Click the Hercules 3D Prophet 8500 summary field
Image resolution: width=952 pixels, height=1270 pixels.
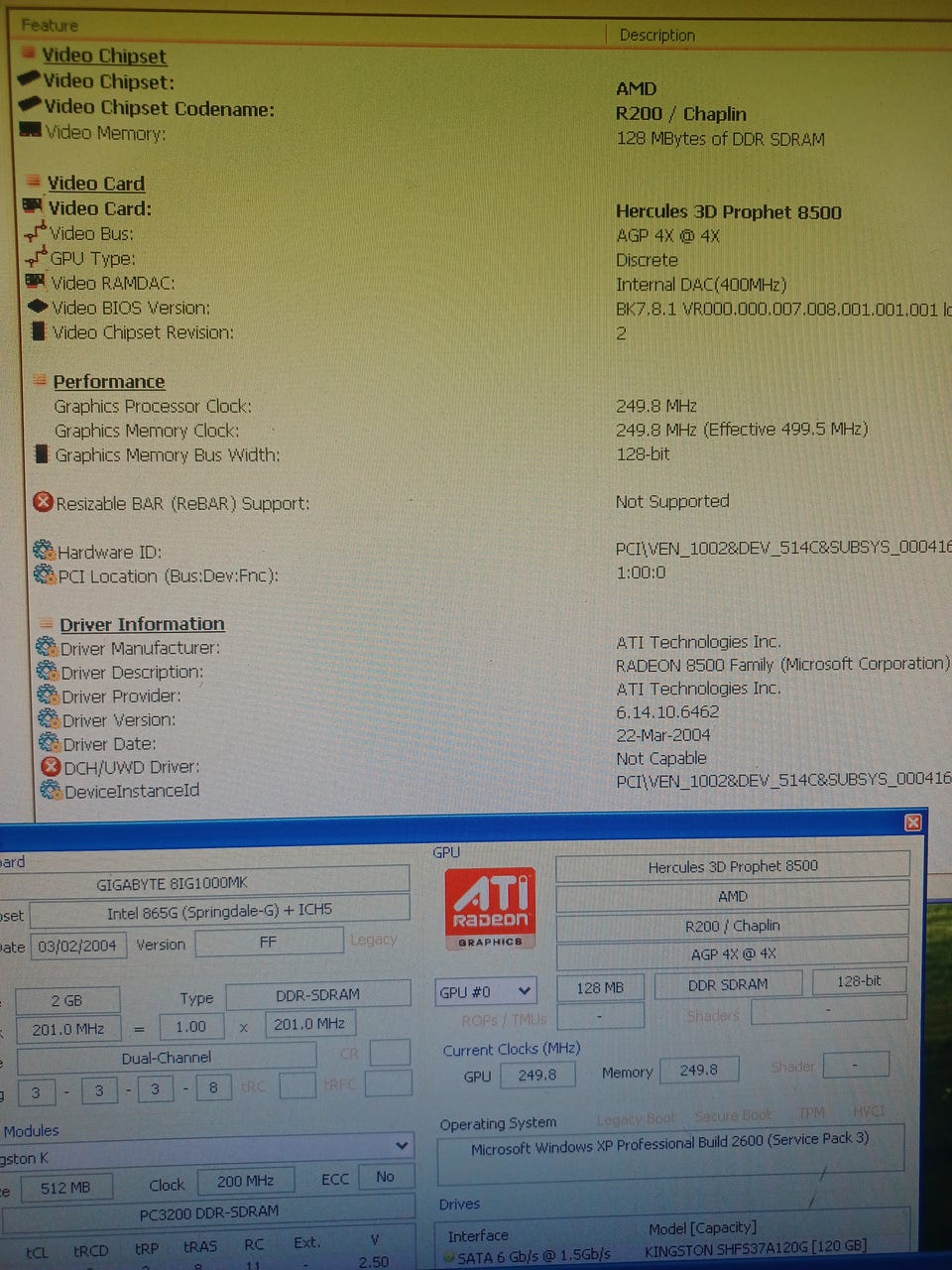pyautogui.click(x=733, y=866)
